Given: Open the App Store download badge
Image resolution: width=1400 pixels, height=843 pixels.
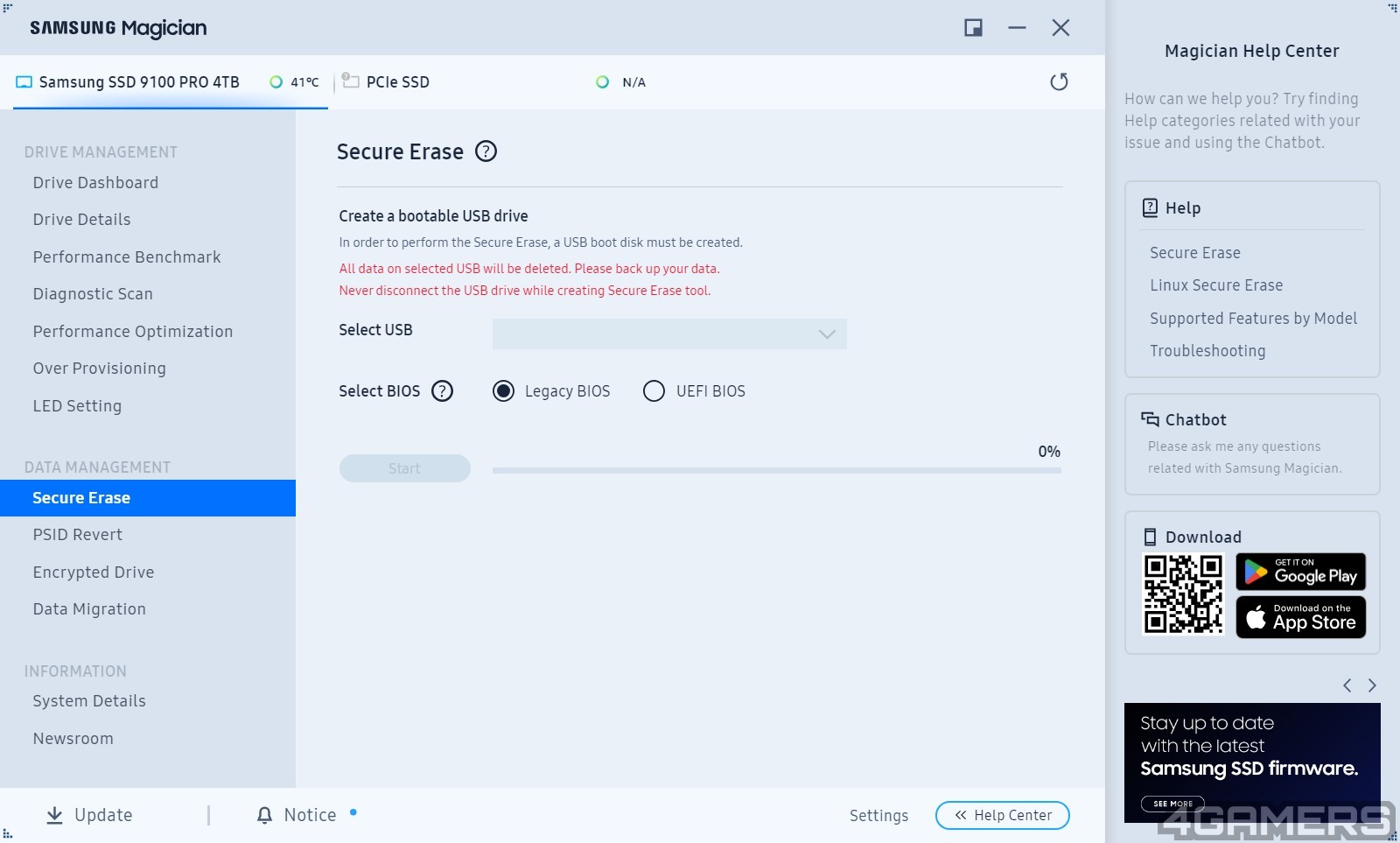Looking at the screenshot, I should [x=1300, y=617].
